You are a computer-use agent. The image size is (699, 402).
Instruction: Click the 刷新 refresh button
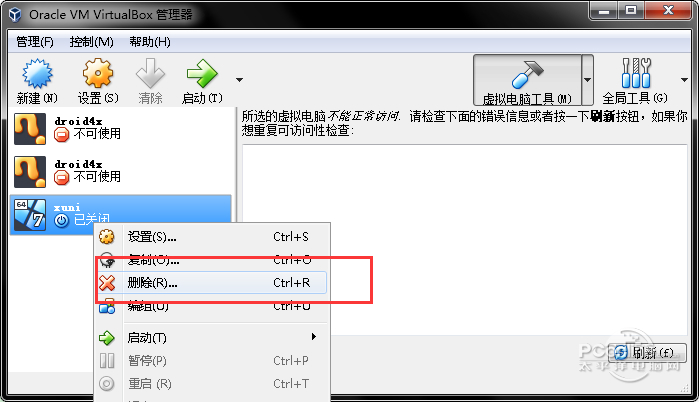(x=647, y=353)
